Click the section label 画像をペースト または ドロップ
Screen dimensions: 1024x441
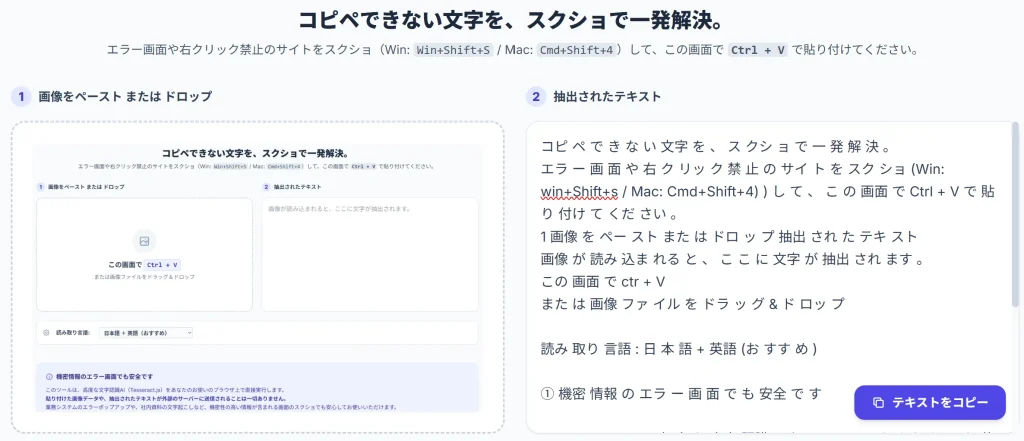click(123, 97)
